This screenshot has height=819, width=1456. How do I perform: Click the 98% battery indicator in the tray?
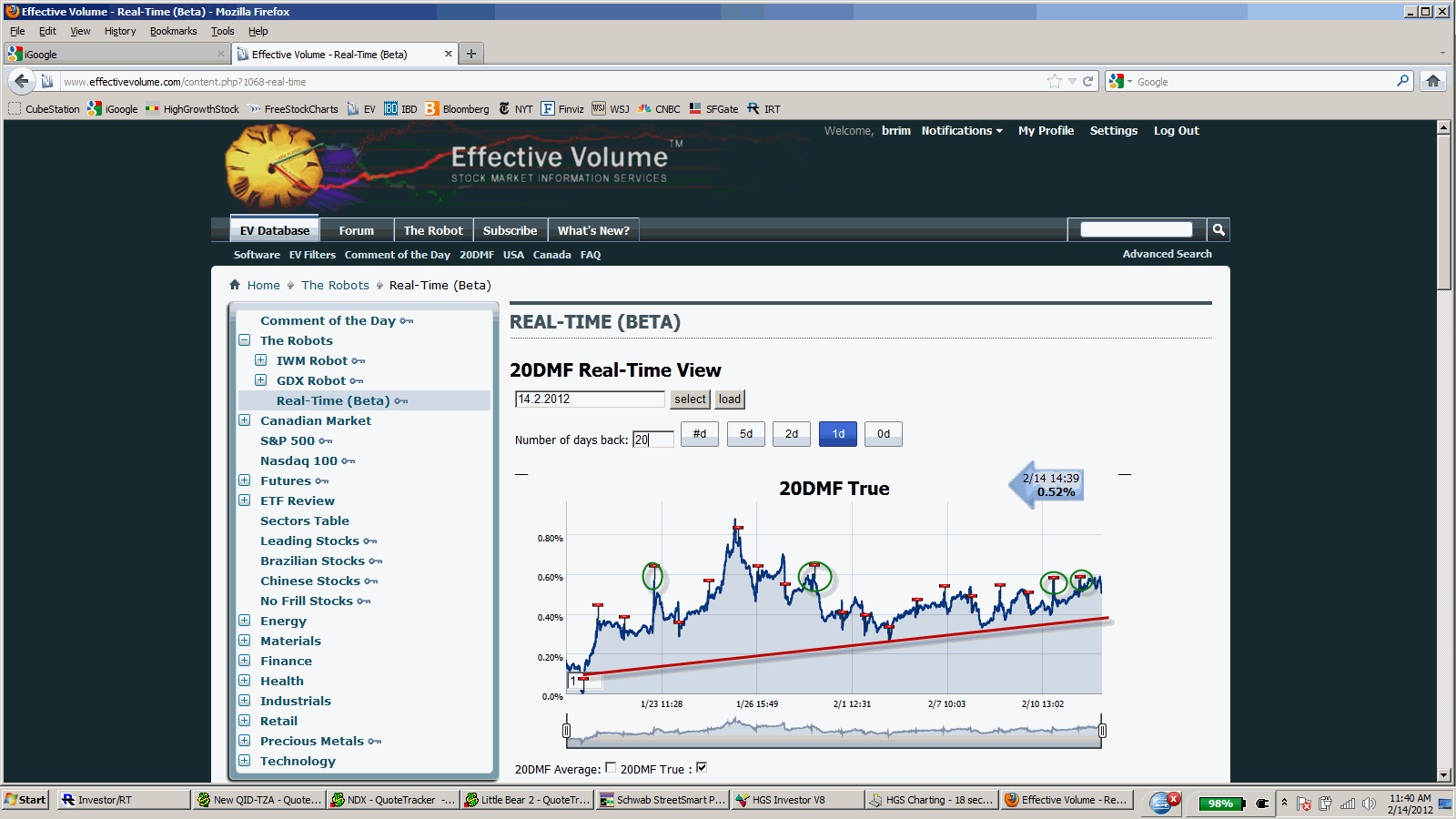(1220, 804)
